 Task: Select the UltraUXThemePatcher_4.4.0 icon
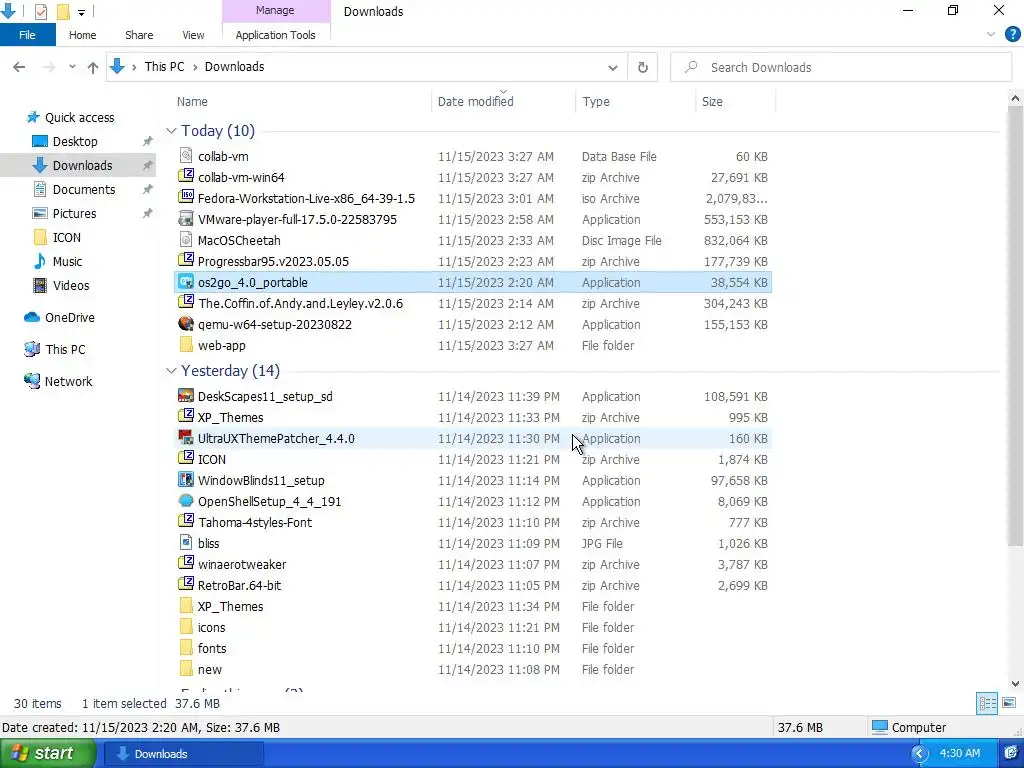(186, 438)
